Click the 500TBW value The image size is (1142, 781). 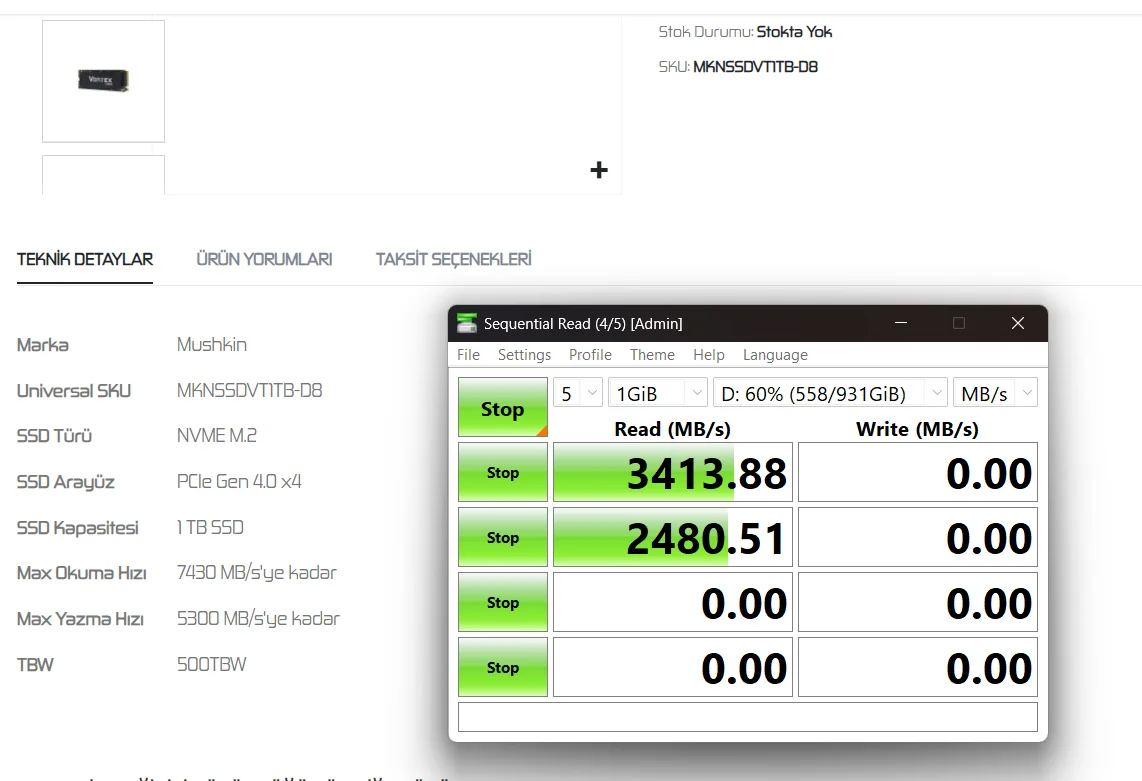tap(212, 664)
